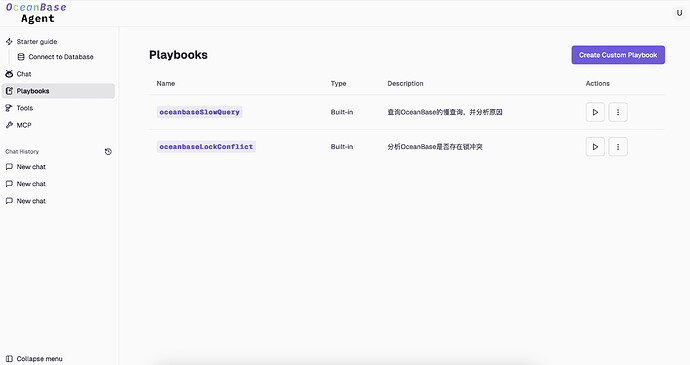This screenshot has width=690, height=365.
Task: Run the oceanbaseSlowQuery playbook
Action: point(595,112)
